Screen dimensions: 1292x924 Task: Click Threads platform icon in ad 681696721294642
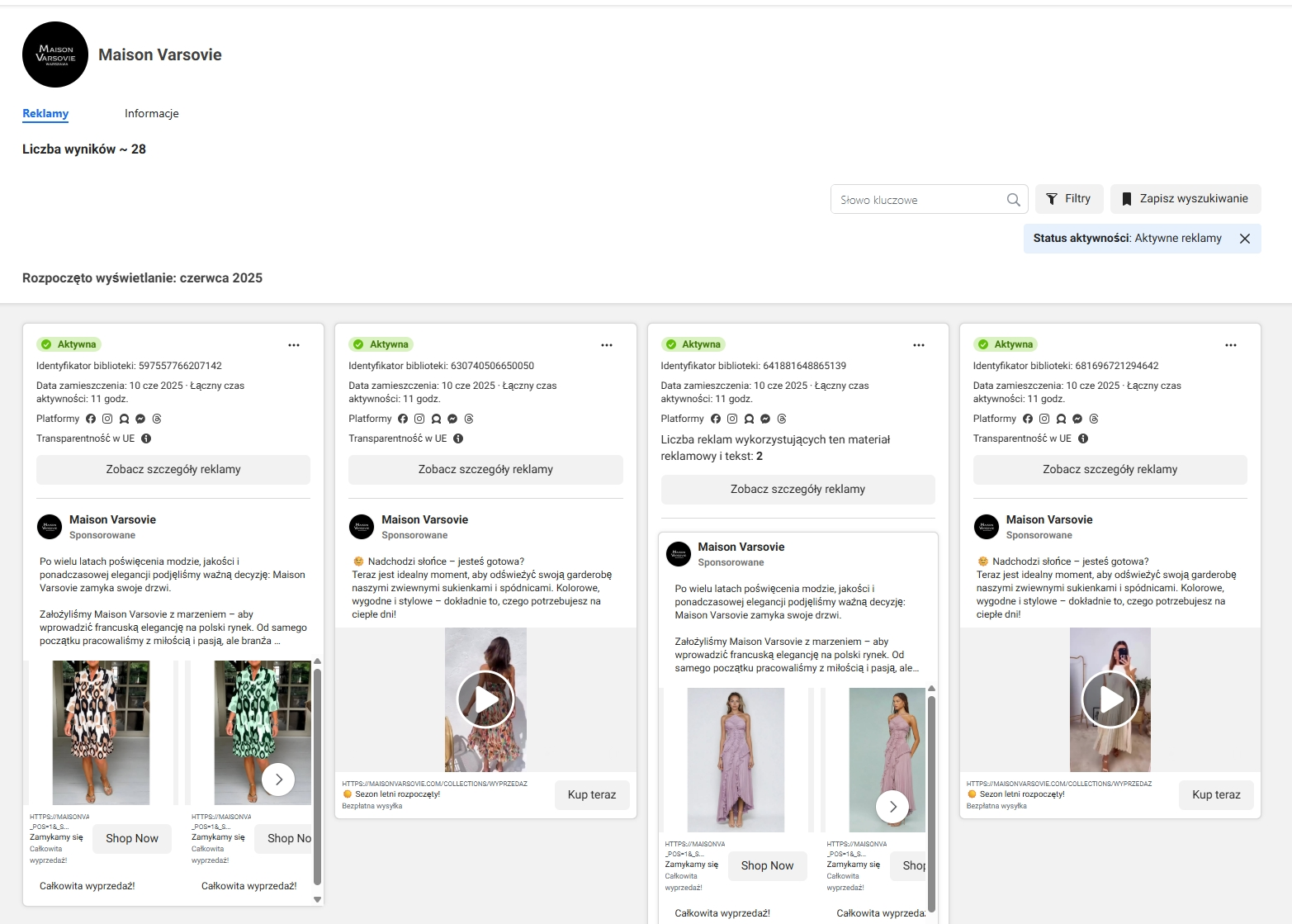tap(1094, 419)
